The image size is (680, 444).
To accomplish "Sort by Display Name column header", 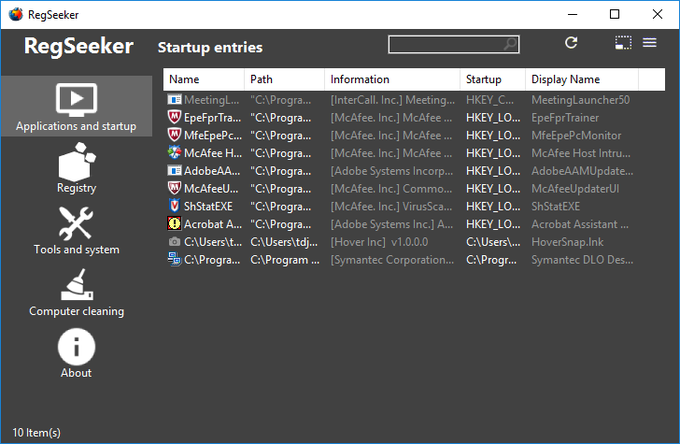I will click(x=582, y=79).
